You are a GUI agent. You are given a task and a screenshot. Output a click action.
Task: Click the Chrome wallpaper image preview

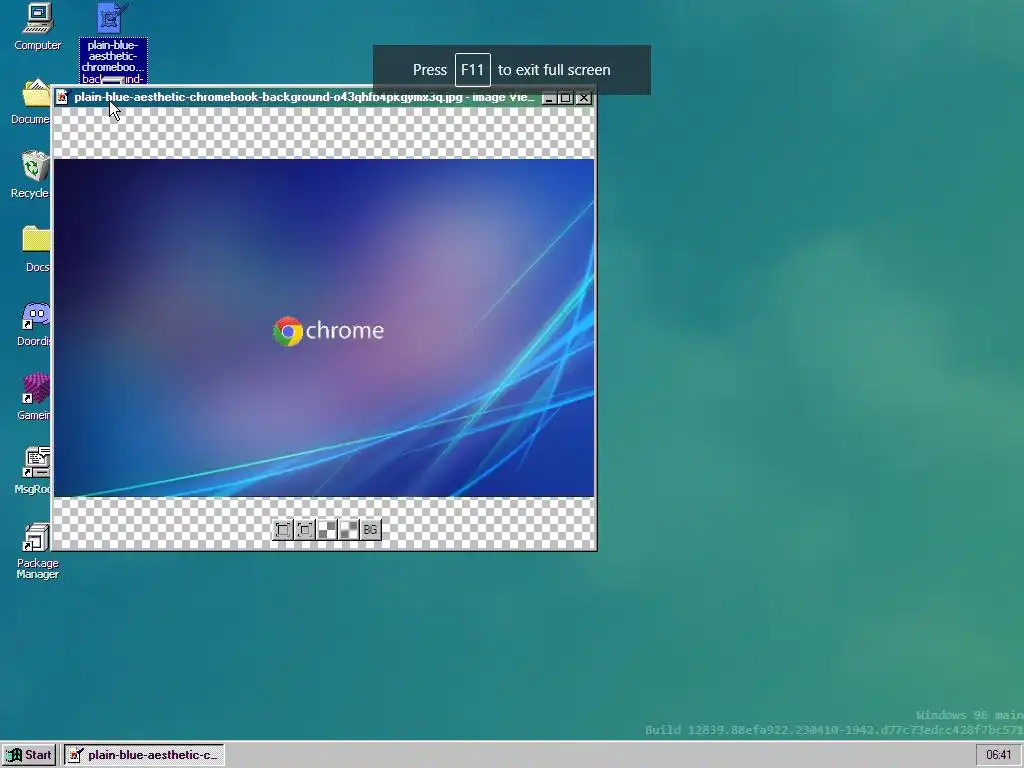[x=324, y=328]
